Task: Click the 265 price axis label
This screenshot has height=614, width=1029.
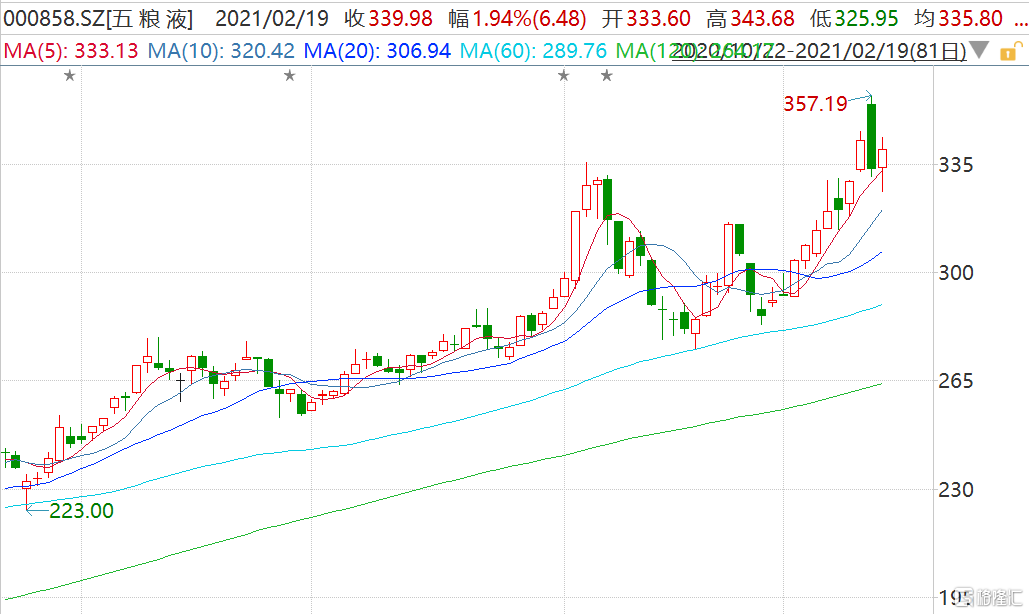Action: click(956, 381)
